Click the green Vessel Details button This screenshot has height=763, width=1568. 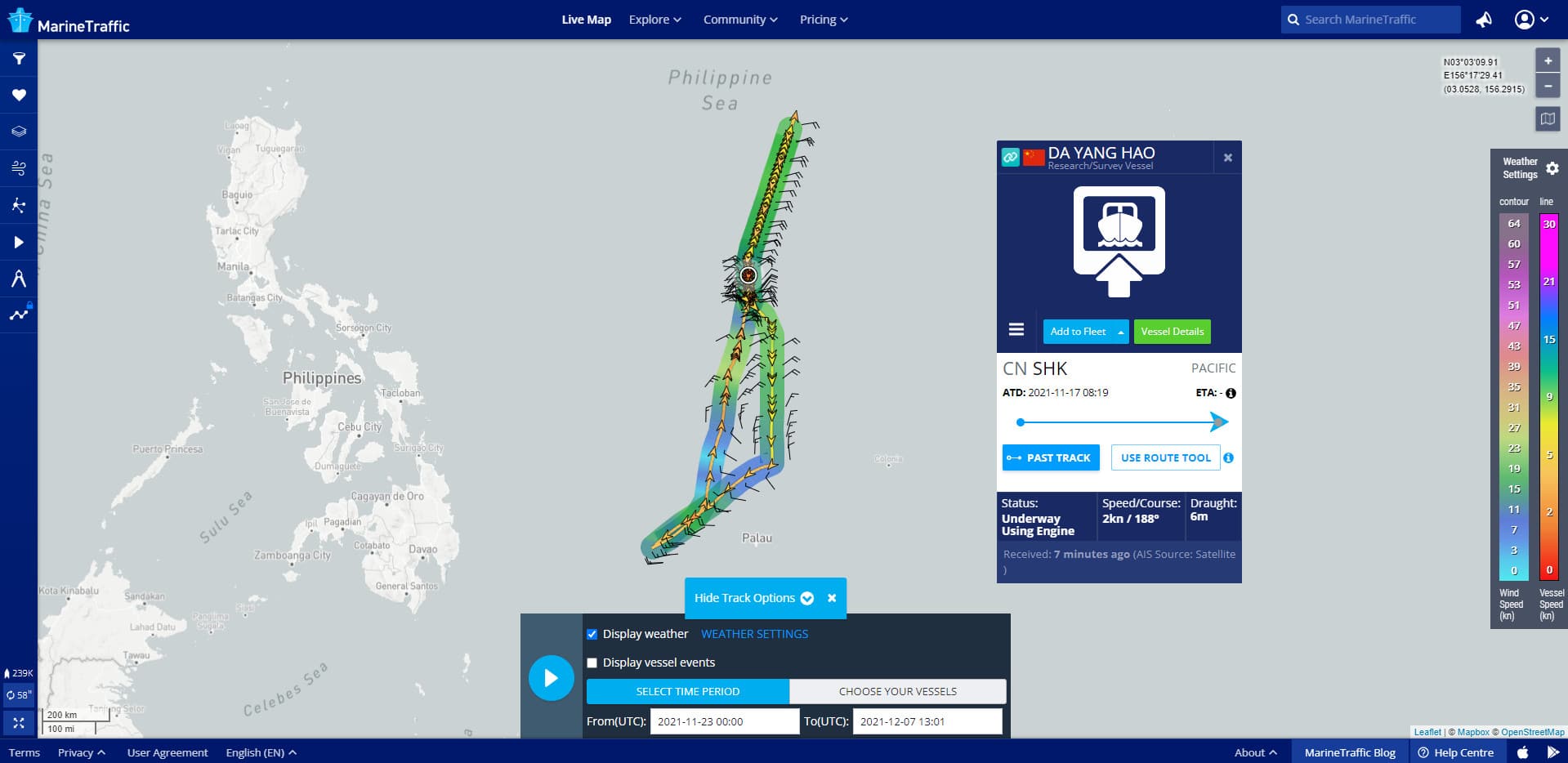pos(1172,332)
